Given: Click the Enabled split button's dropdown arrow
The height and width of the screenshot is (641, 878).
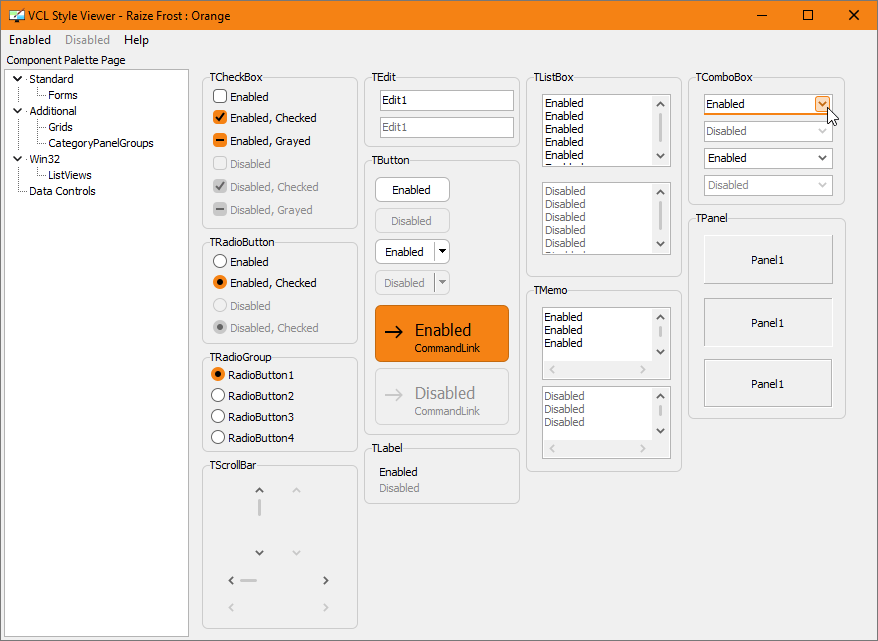Looking at the screenshot, I should (442, 251).
